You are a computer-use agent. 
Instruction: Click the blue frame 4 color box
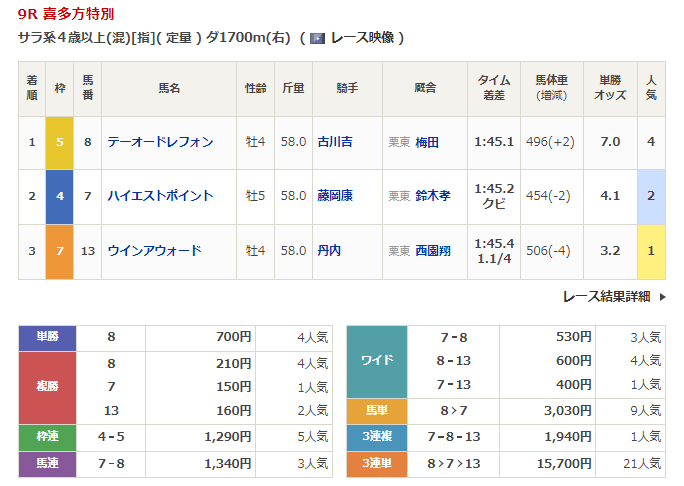coord(60,196)
